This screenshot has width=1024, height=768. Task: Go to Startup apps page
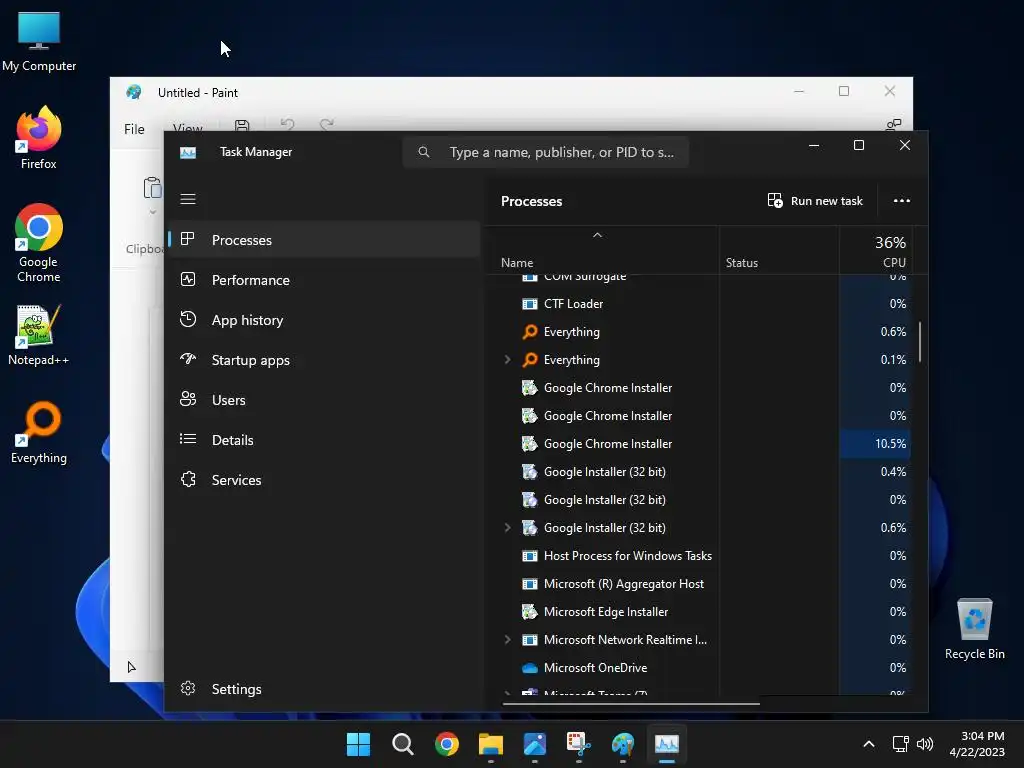(325, 360)
